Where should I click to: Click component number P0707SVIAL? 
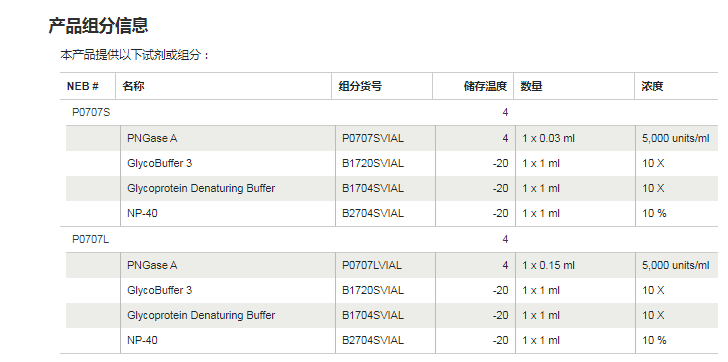pos(373,138)
